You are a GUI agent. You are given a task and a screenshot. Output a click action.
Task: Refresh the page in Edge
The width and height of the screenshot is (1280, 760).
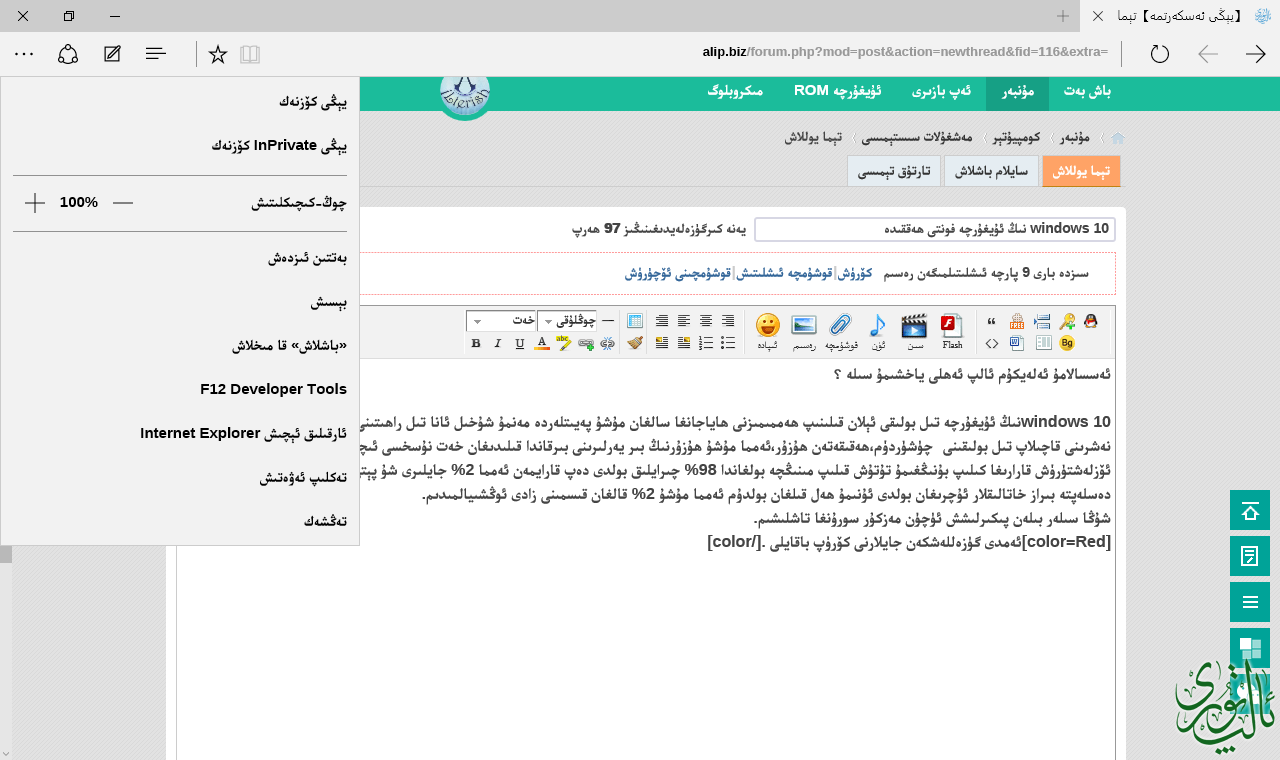tap(1160, 54)
